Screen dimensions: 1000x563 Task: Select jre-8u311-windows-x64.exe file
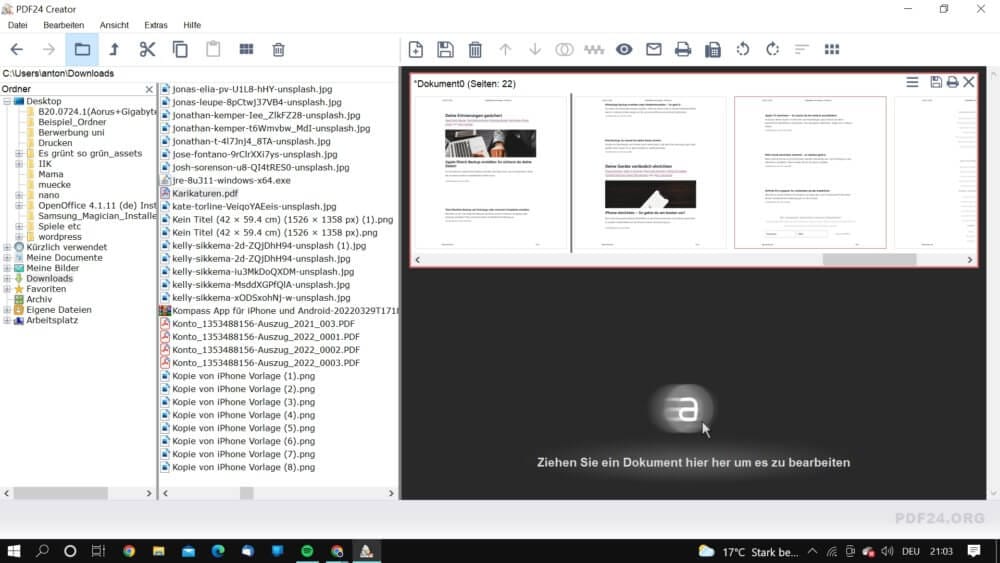(231, 180)
